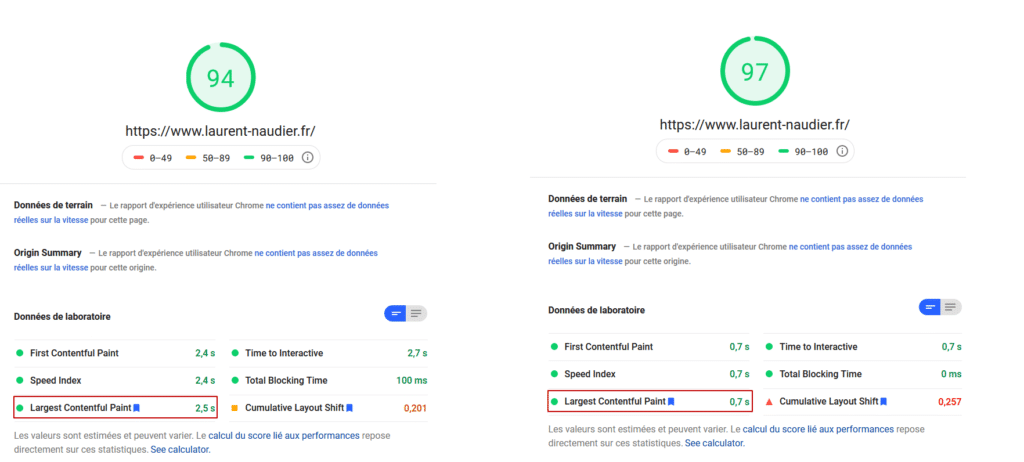This screenshot has width=1024, height=462.
Task: Click the bookmark icon after left Cumulative Layout Shift
Action: coord(350,408)
